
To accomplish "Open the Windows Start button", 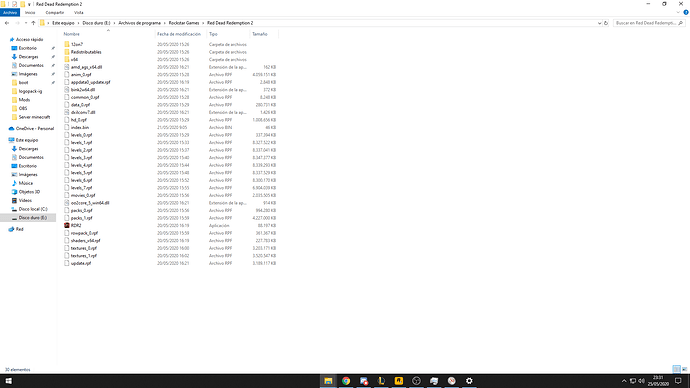I will pos(8,381).
